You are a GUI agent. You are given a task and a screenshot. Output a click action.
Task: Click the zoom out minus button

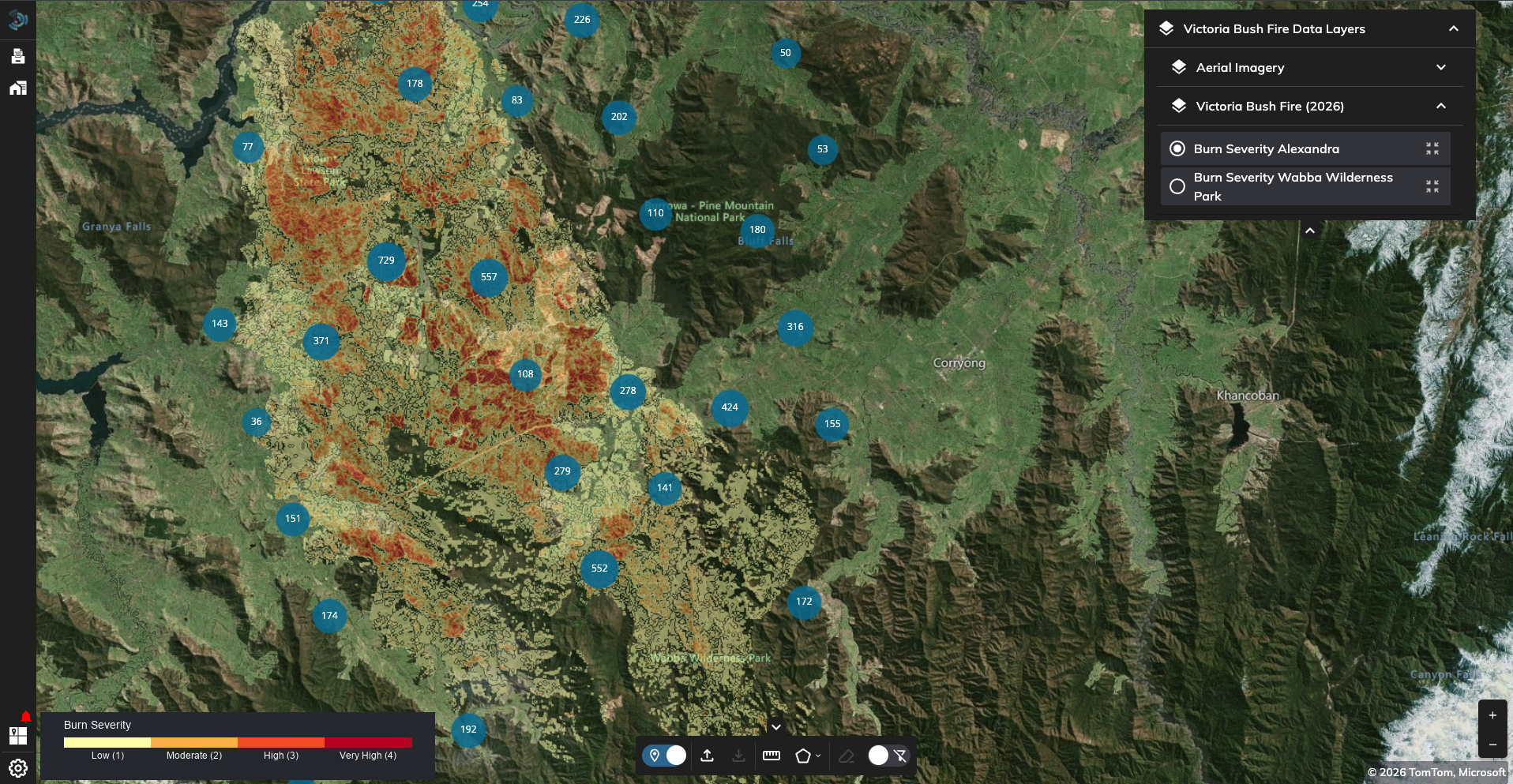coord(1492,745)
